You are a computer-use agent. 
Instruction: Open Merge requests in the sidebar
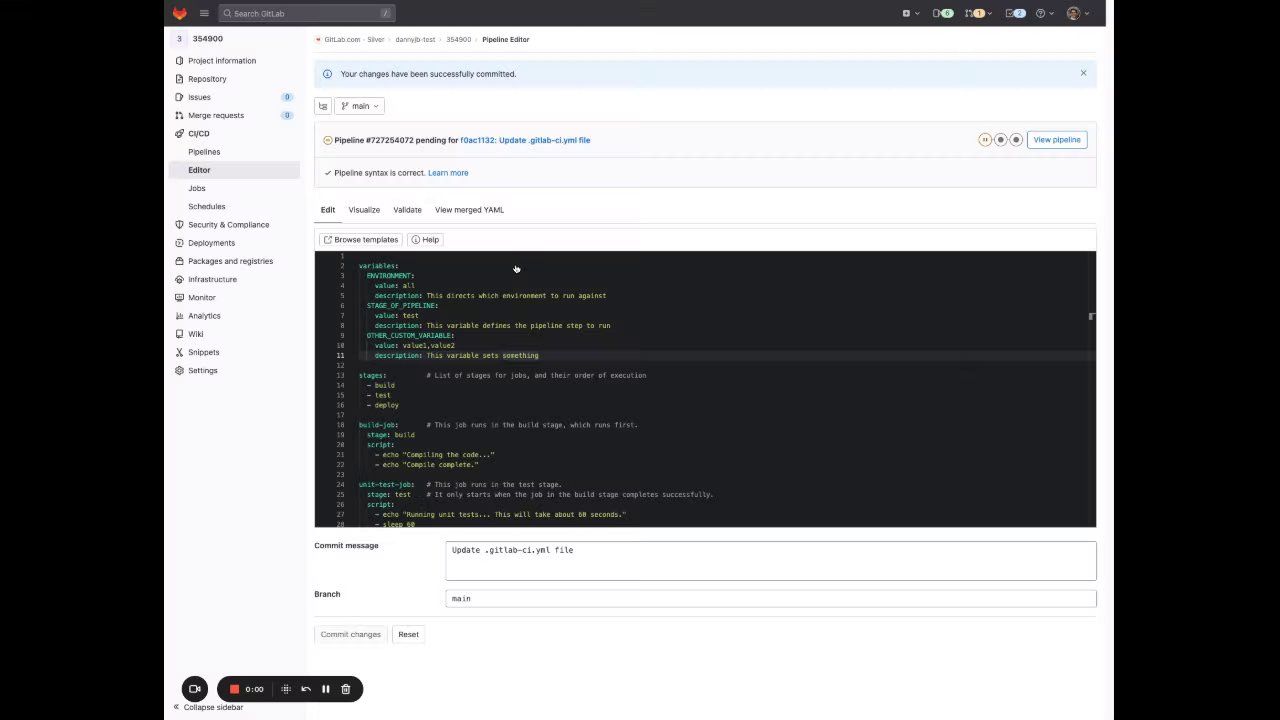[x=216, y=115]
